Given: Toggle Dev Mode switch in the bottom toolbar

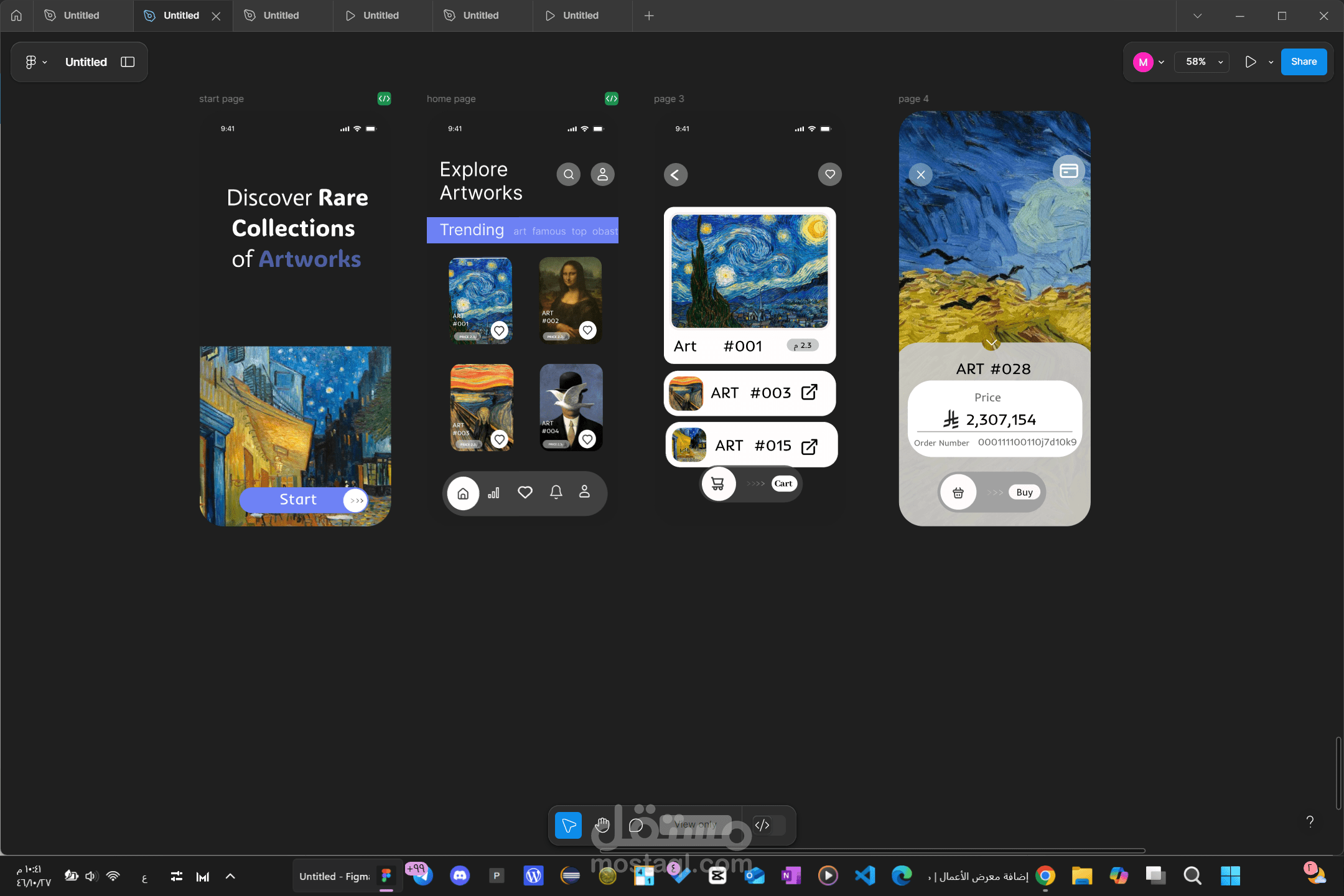Looking at the screenshot, I should tap(768, 825).
